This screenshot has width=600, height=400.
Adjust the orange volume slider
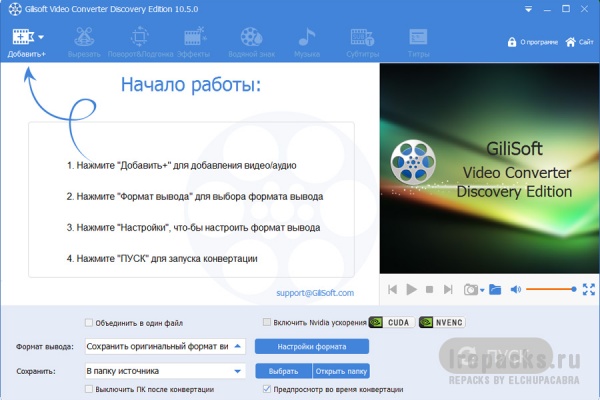coord(551,289)
